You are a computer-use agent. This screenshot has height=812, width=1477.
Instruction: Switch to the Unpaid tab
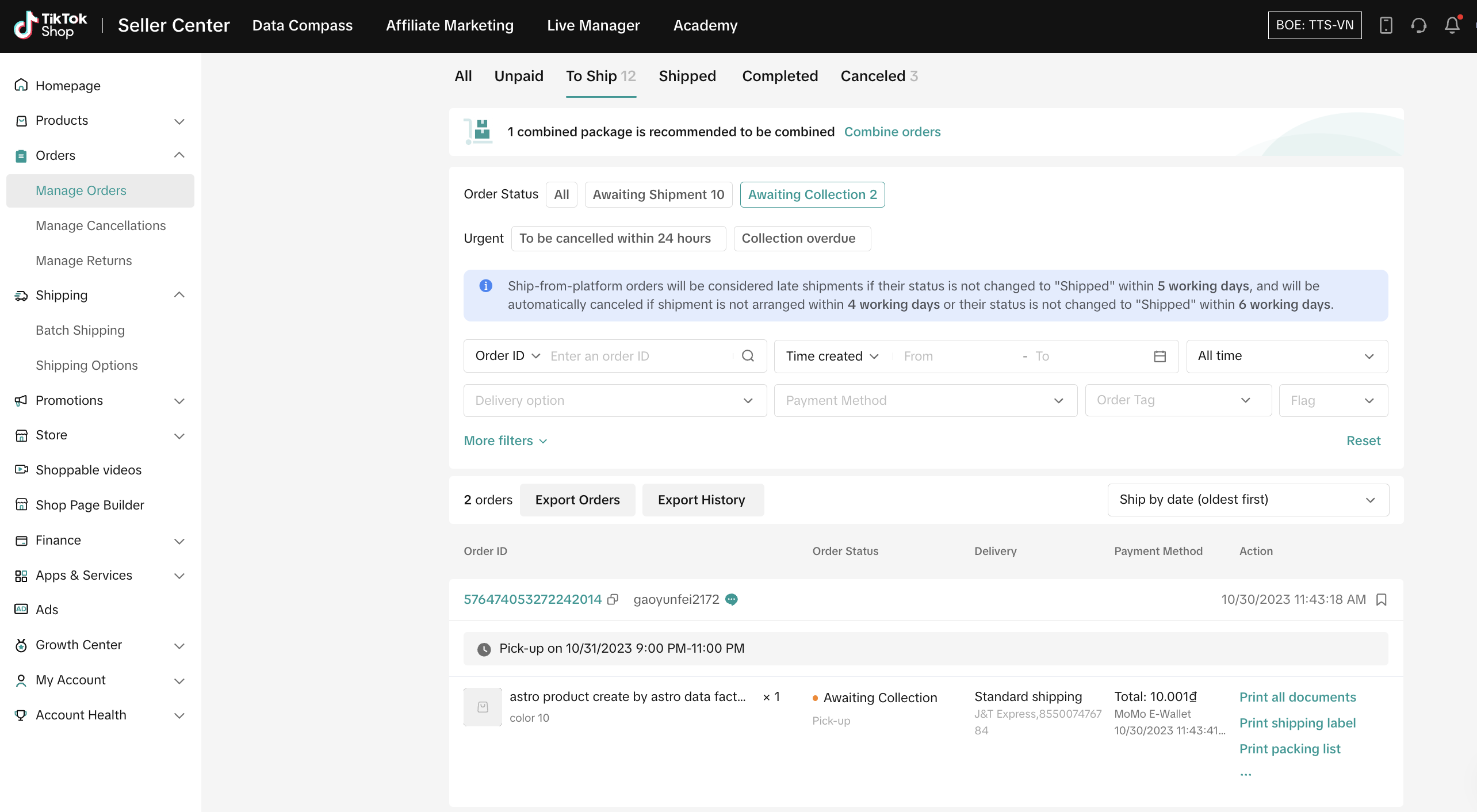coord(519,76)
